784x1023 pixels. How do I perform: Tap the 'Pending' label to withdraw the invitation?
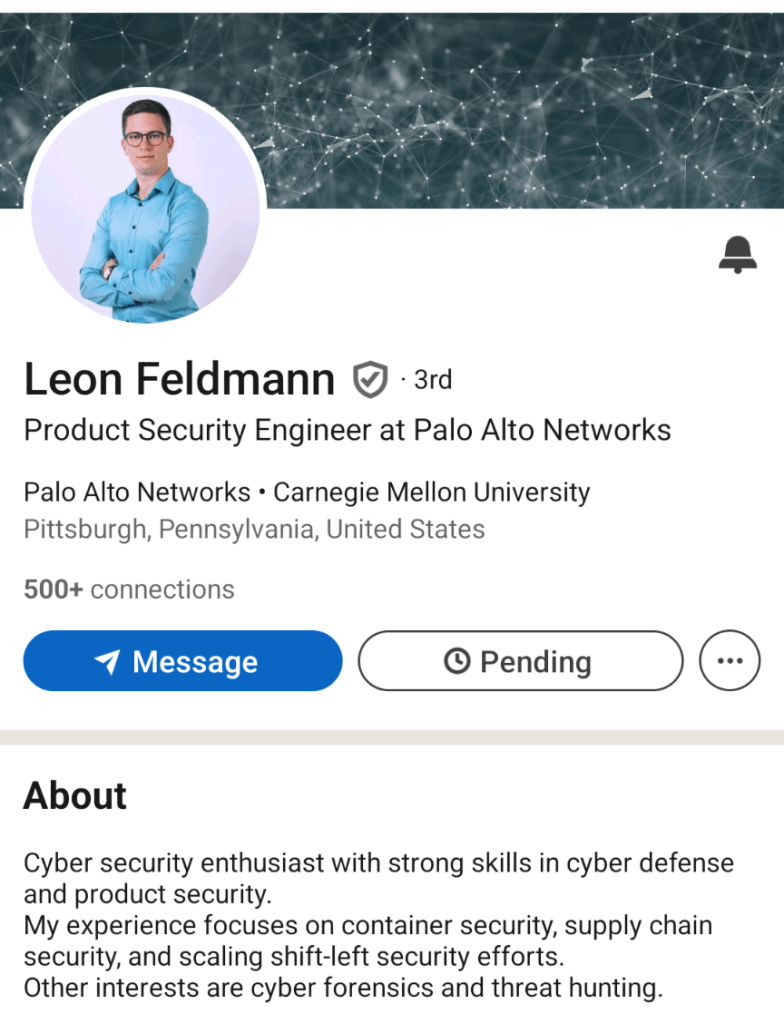535,662
